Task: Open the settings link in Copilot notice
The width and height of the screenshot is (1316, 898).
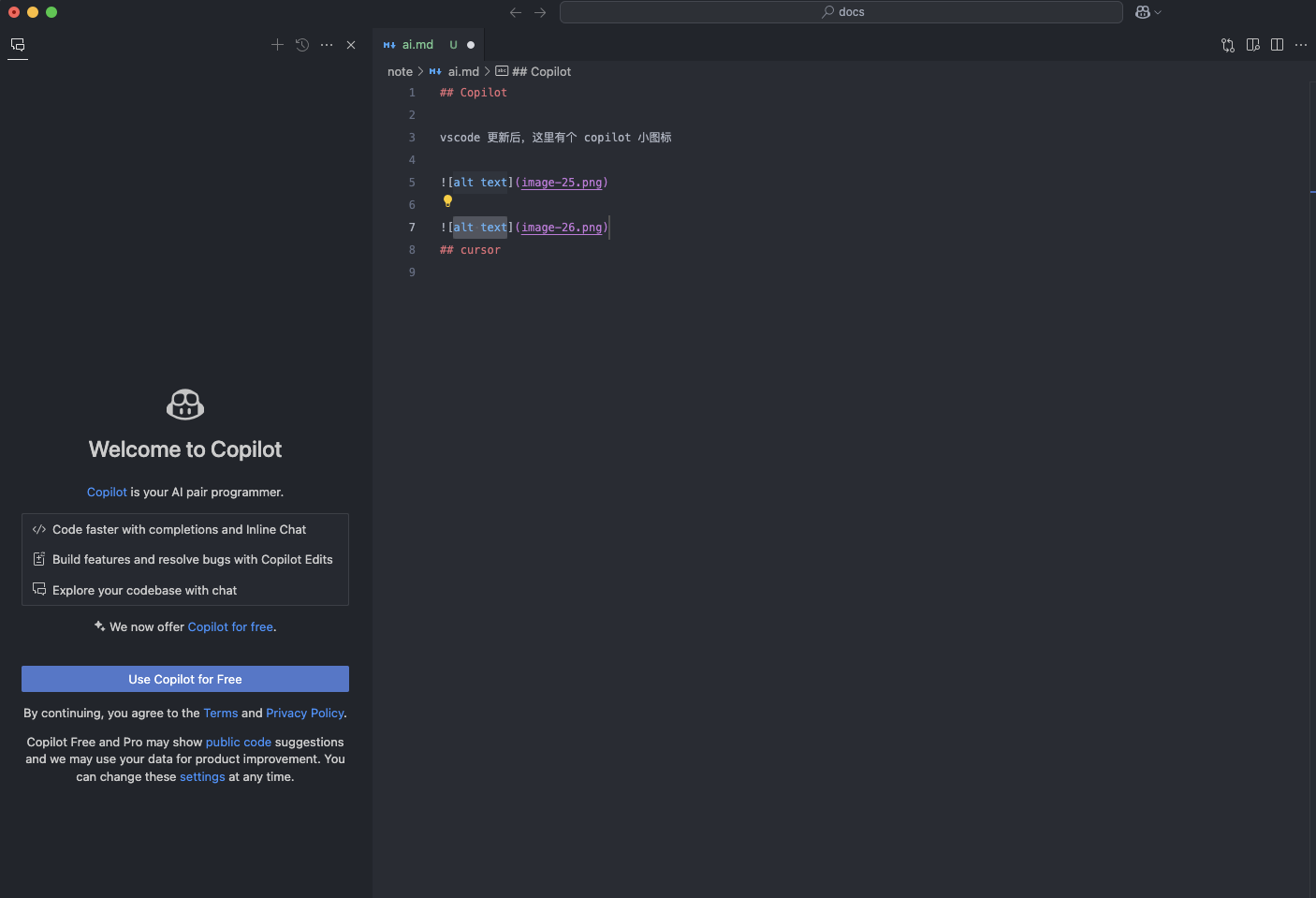Action: [x=202, y=777]
